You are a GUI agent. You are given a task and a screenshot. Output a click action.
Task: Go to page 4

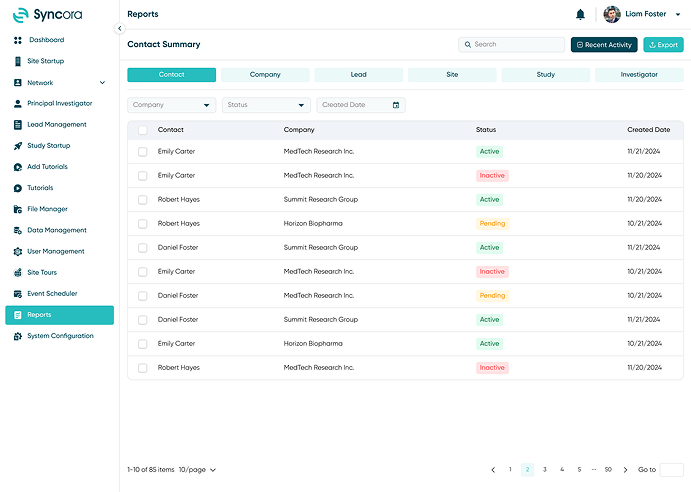tap(562, 470)
